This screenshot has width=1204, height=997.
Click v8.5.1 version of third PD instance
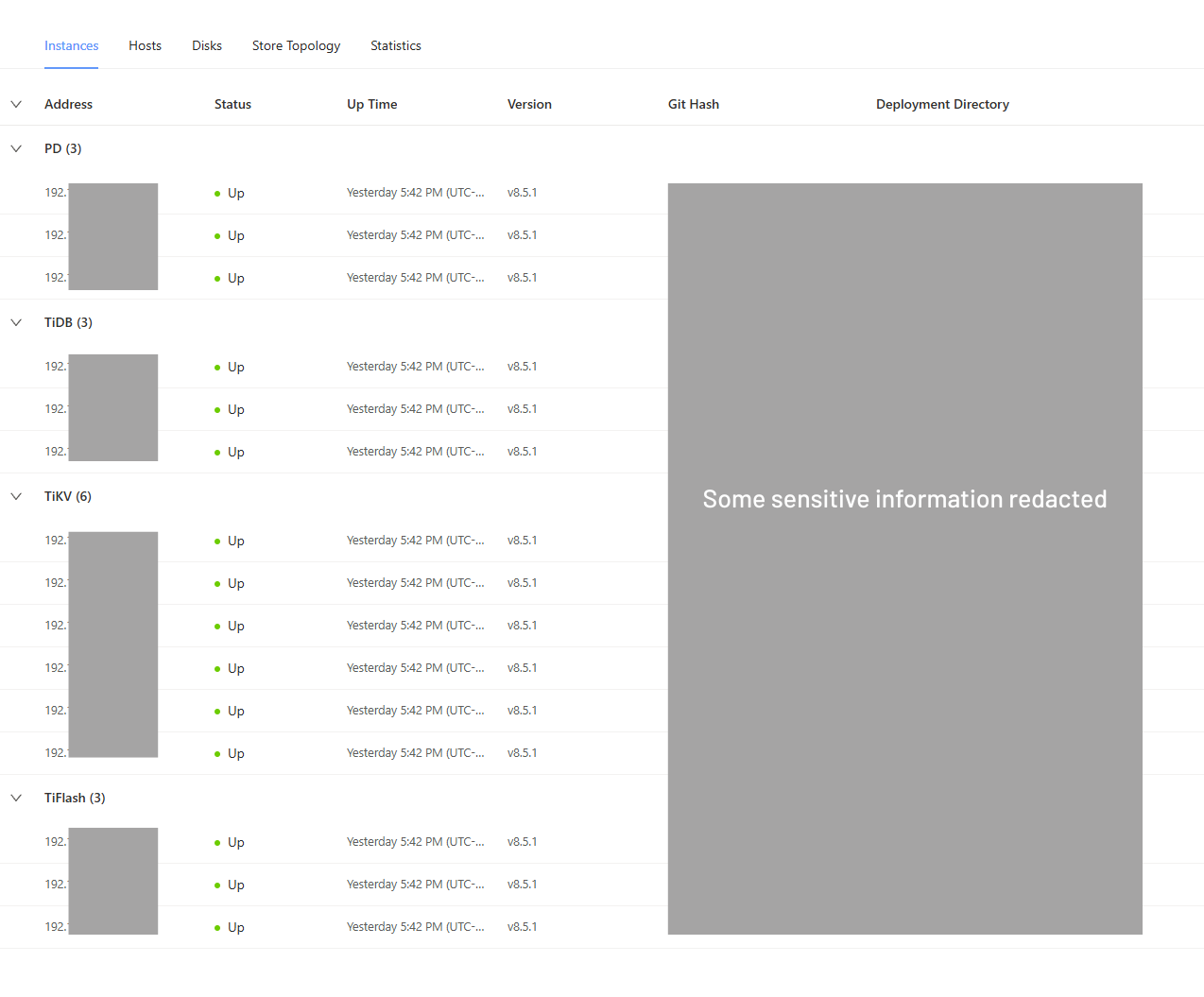pyautogui.click(x=522, y=278)
